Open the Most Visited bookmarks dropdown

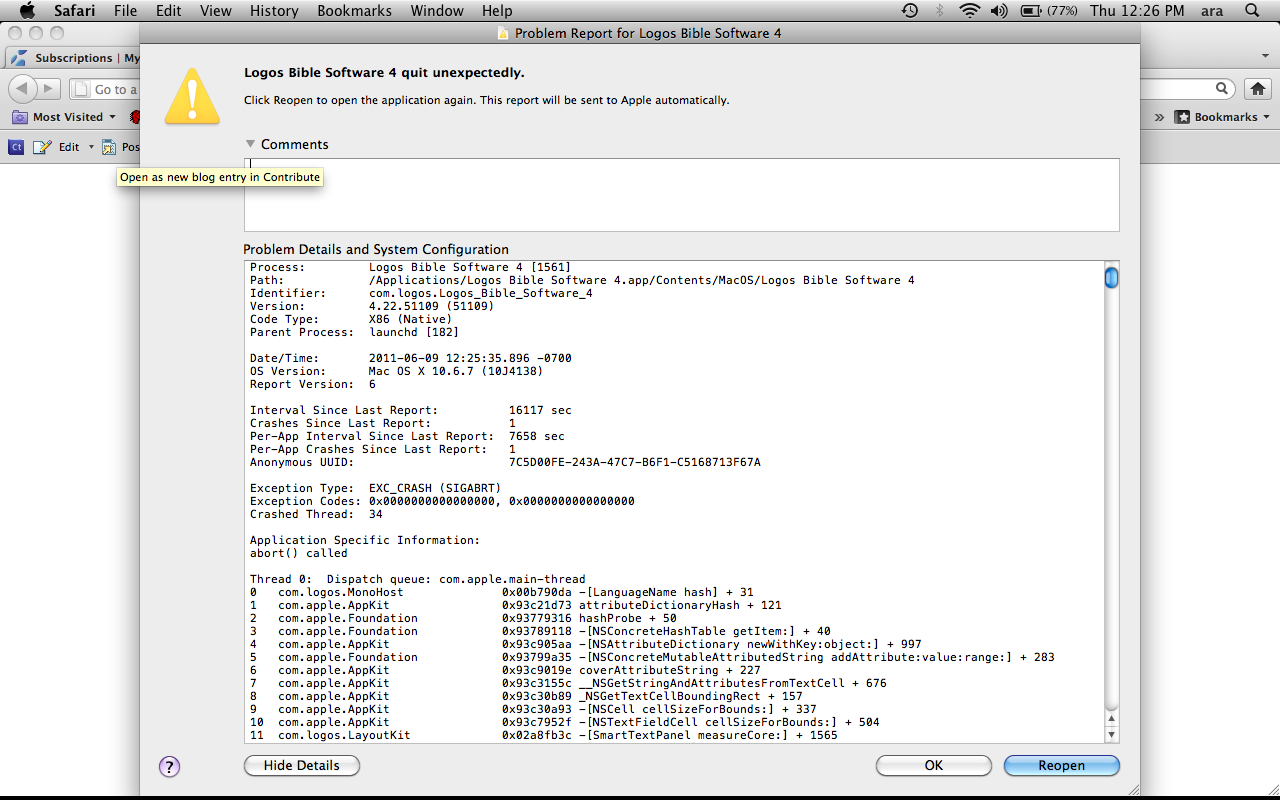pos(64,117)
